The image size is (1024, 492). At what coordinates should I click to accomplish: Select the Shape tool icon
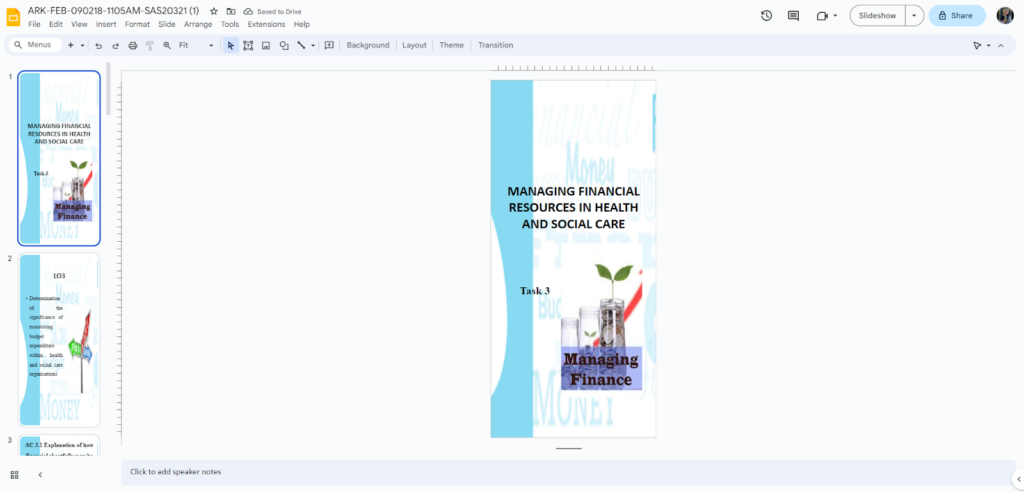pyautogui.click(x=284, y=45)
